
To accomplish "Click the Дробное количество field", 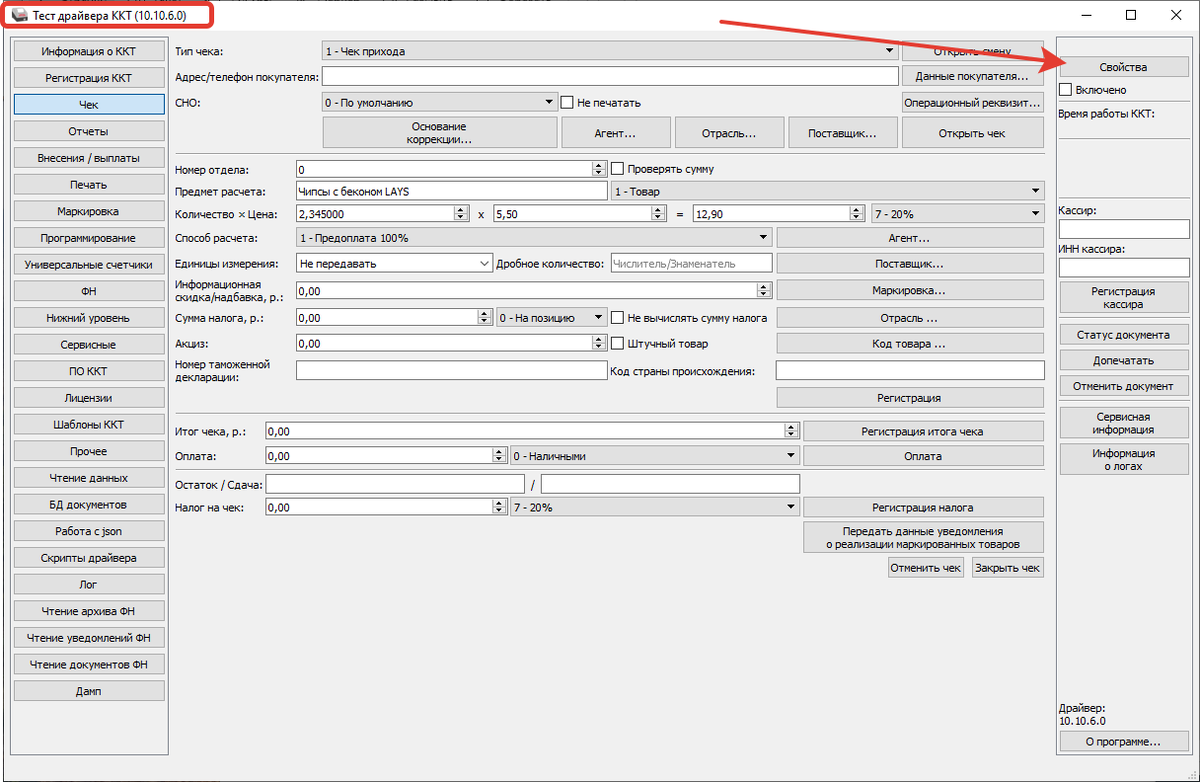I will pyautogui.click(x=691, y=263).
